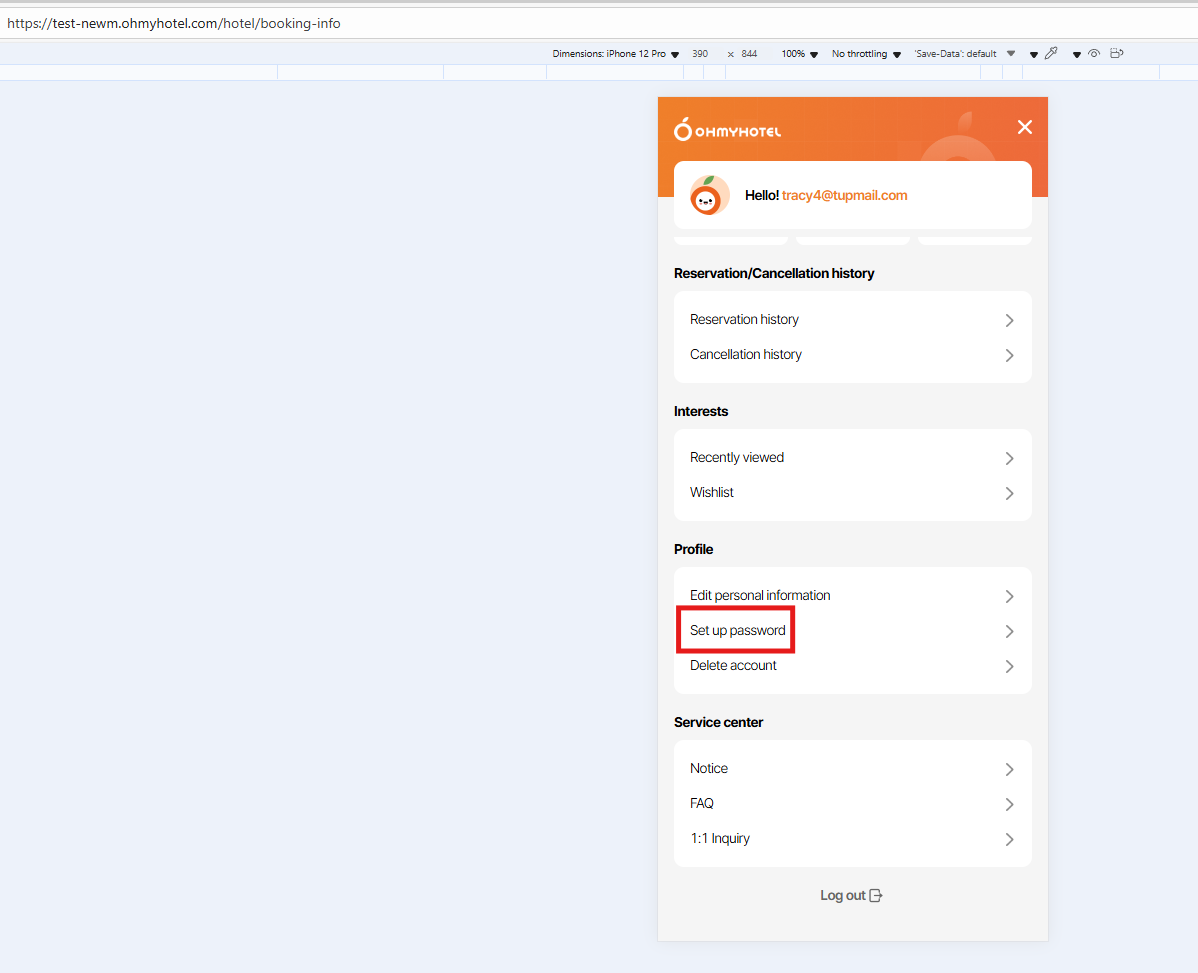Viewport: 1198px width, 973px height.
Task: Open the tracy4@tupmail.com account link
Action: coord(844,196)
